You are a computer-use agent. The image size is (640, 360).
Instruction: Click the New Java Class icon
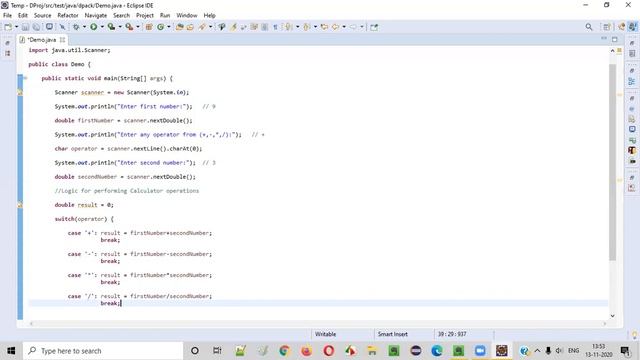point(160,27)
